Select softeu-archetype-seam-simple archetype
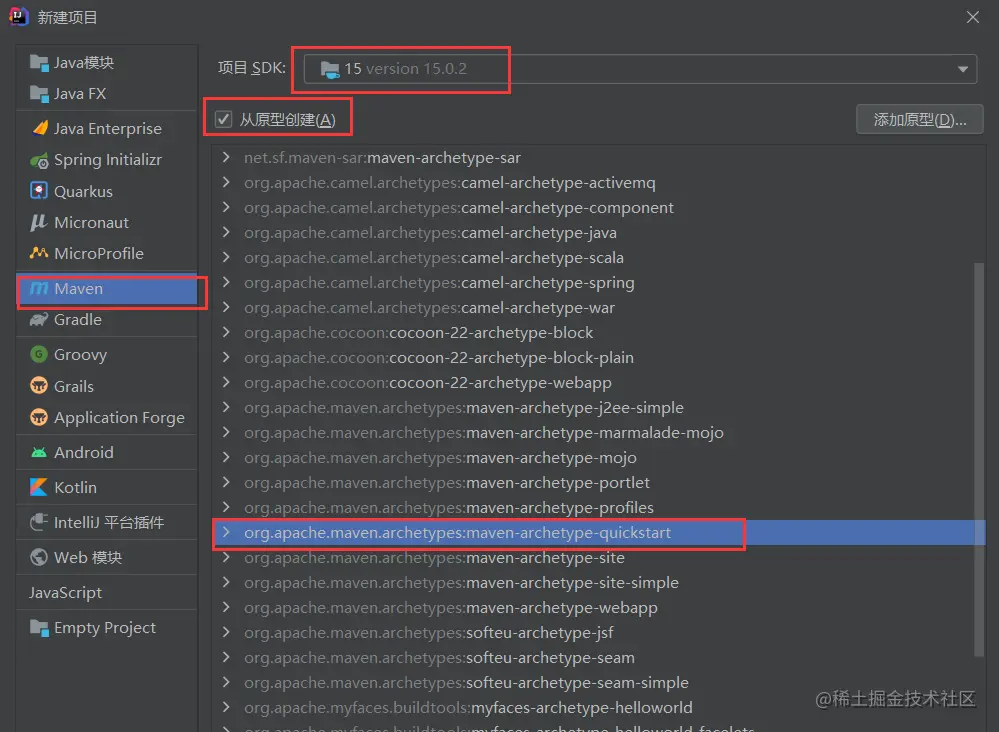Image resolution: width=999 pixels, height=732 pixels. pos(599,682)
